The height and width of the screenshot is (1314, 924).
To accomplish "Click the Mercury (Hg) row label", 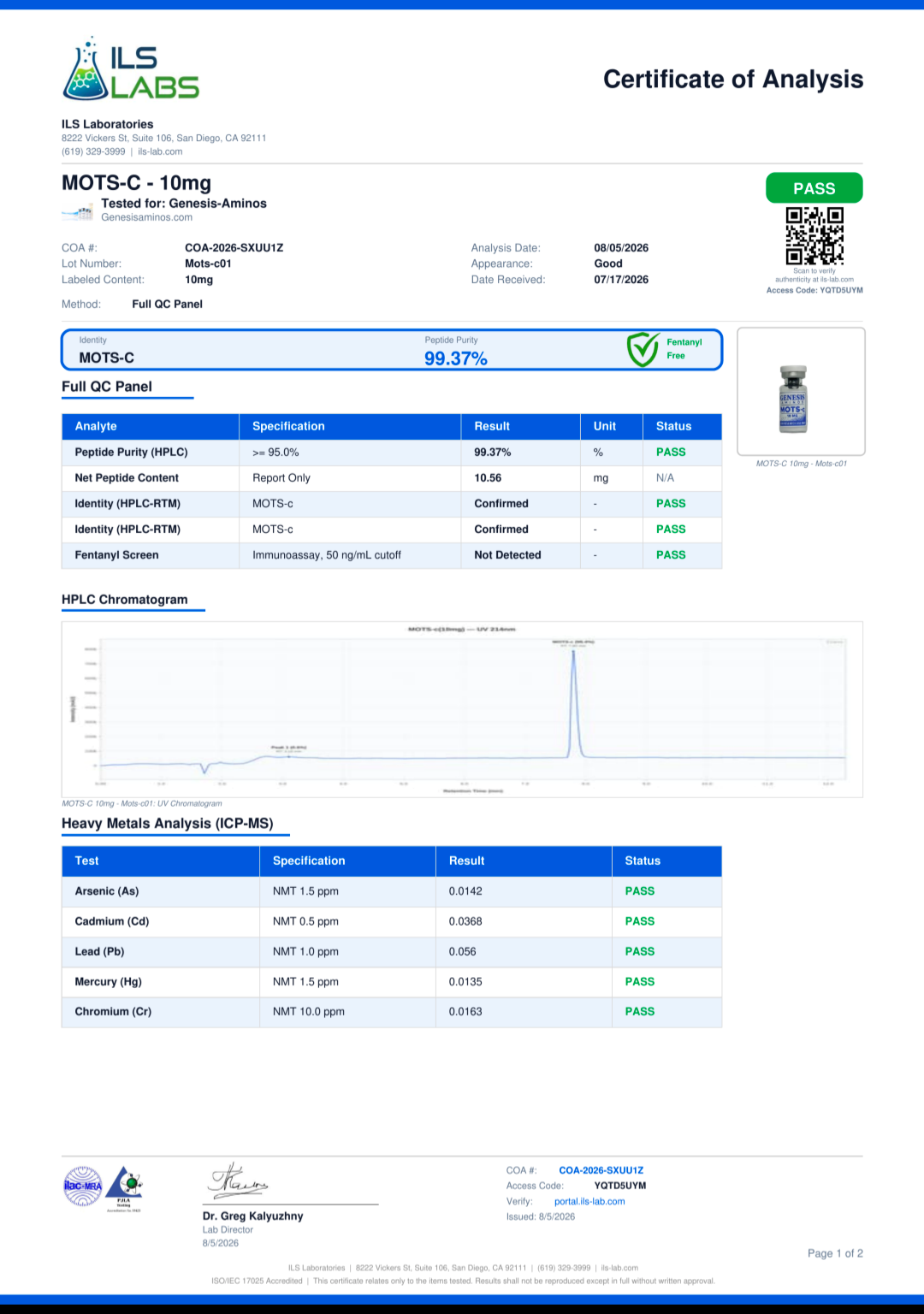I will [x=109, y=982].
